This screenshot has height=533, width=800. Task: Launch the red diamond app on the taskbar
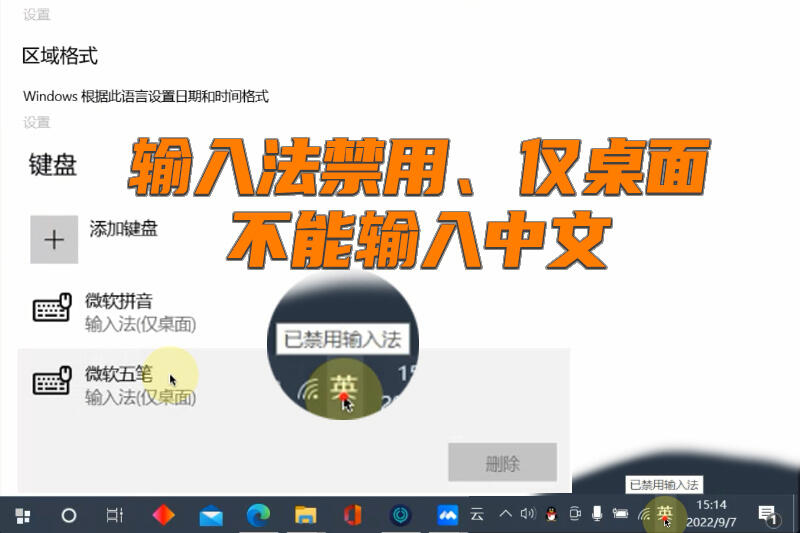(x=163, y=515)
